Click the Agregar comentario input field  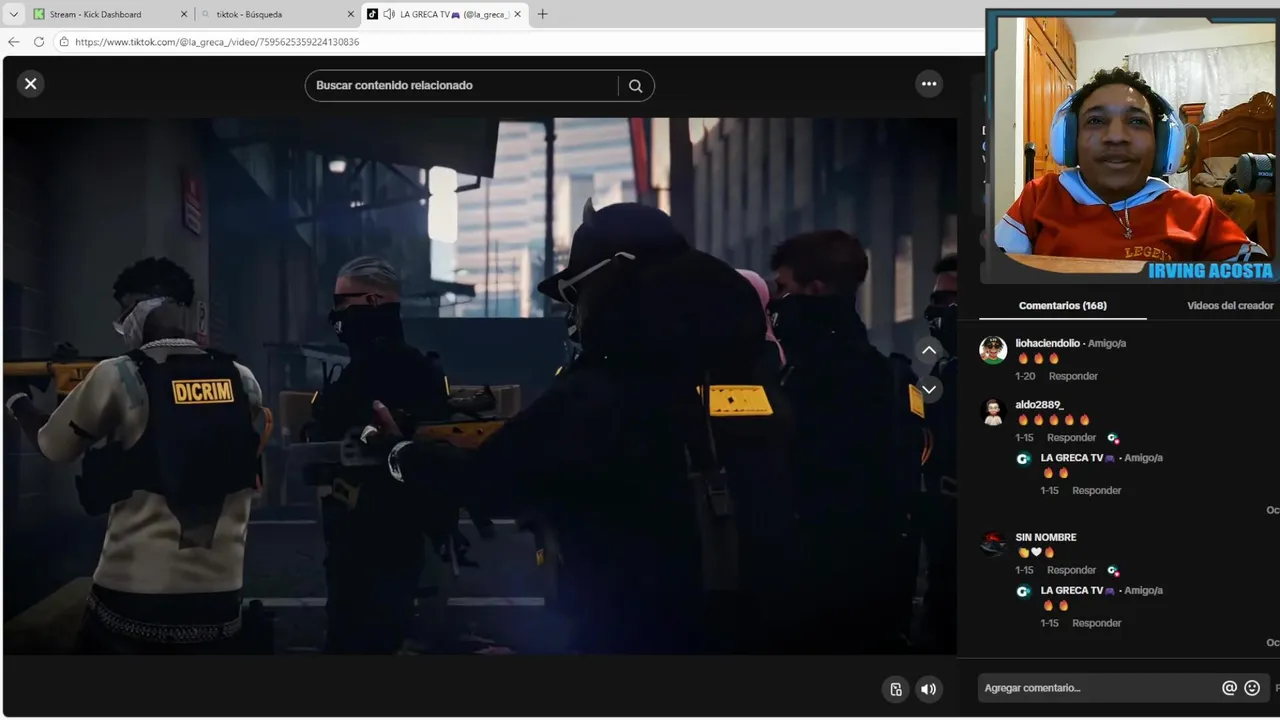[1098, 688]
